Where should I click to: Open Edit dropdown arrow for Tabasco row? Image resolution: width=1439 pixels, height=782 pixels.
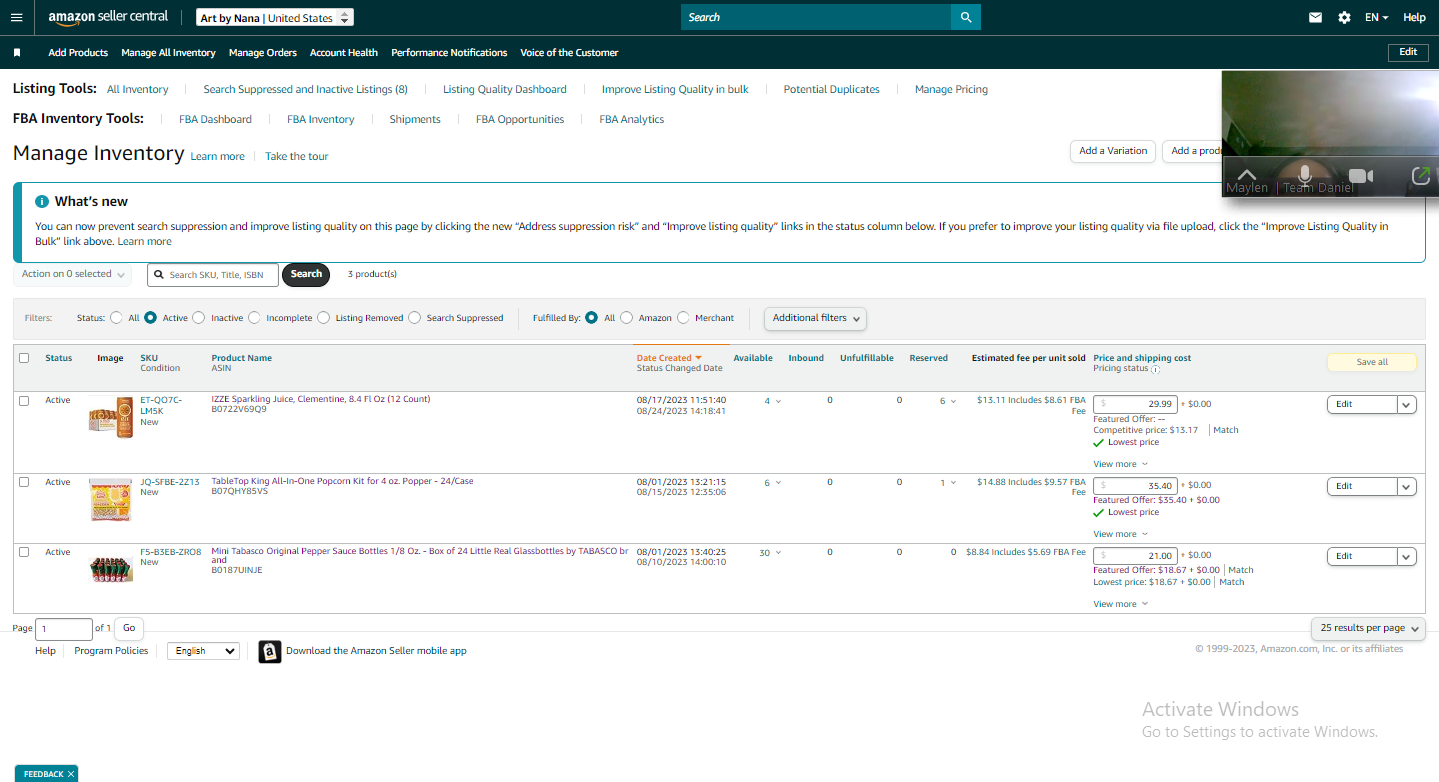click(x=1407, y=556)
